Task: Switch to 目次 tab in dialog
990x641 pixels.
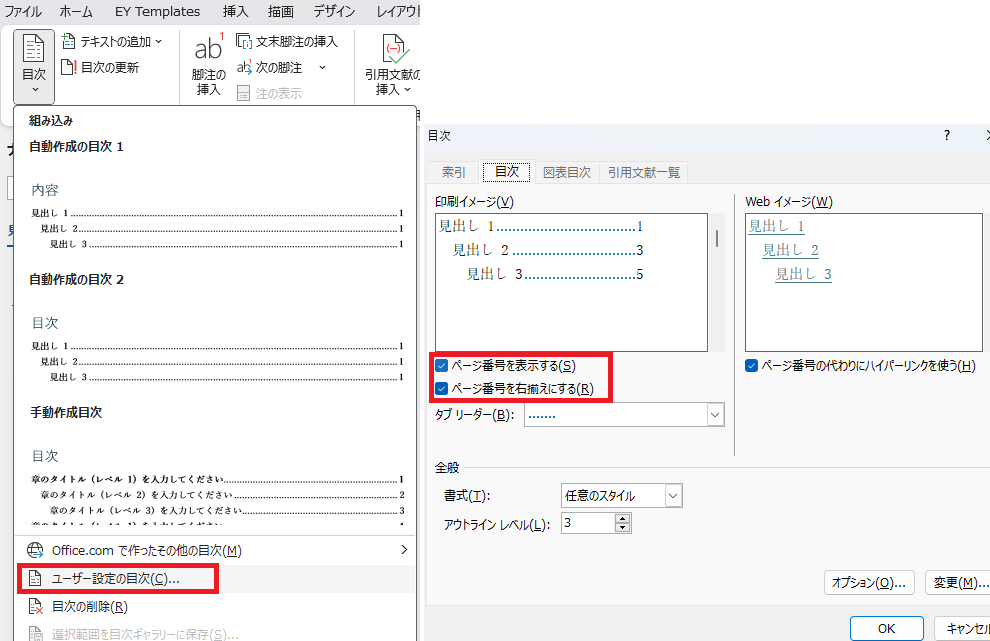Action: tap(506, 172)
